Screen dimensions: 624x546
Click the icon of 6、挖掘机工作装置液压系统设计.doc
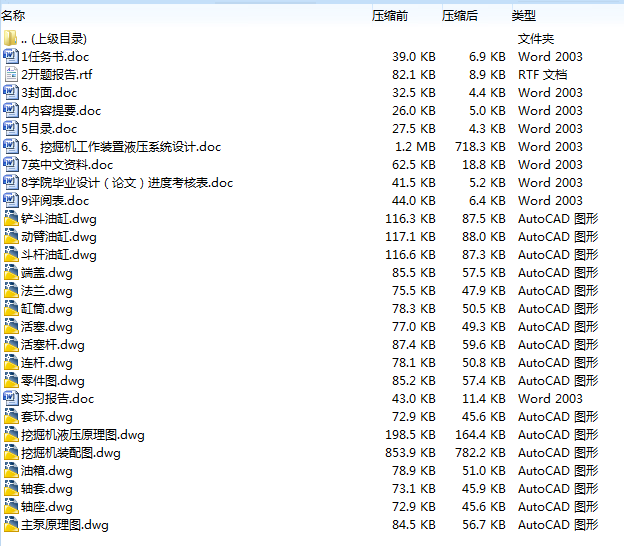[x=11, y=146]
